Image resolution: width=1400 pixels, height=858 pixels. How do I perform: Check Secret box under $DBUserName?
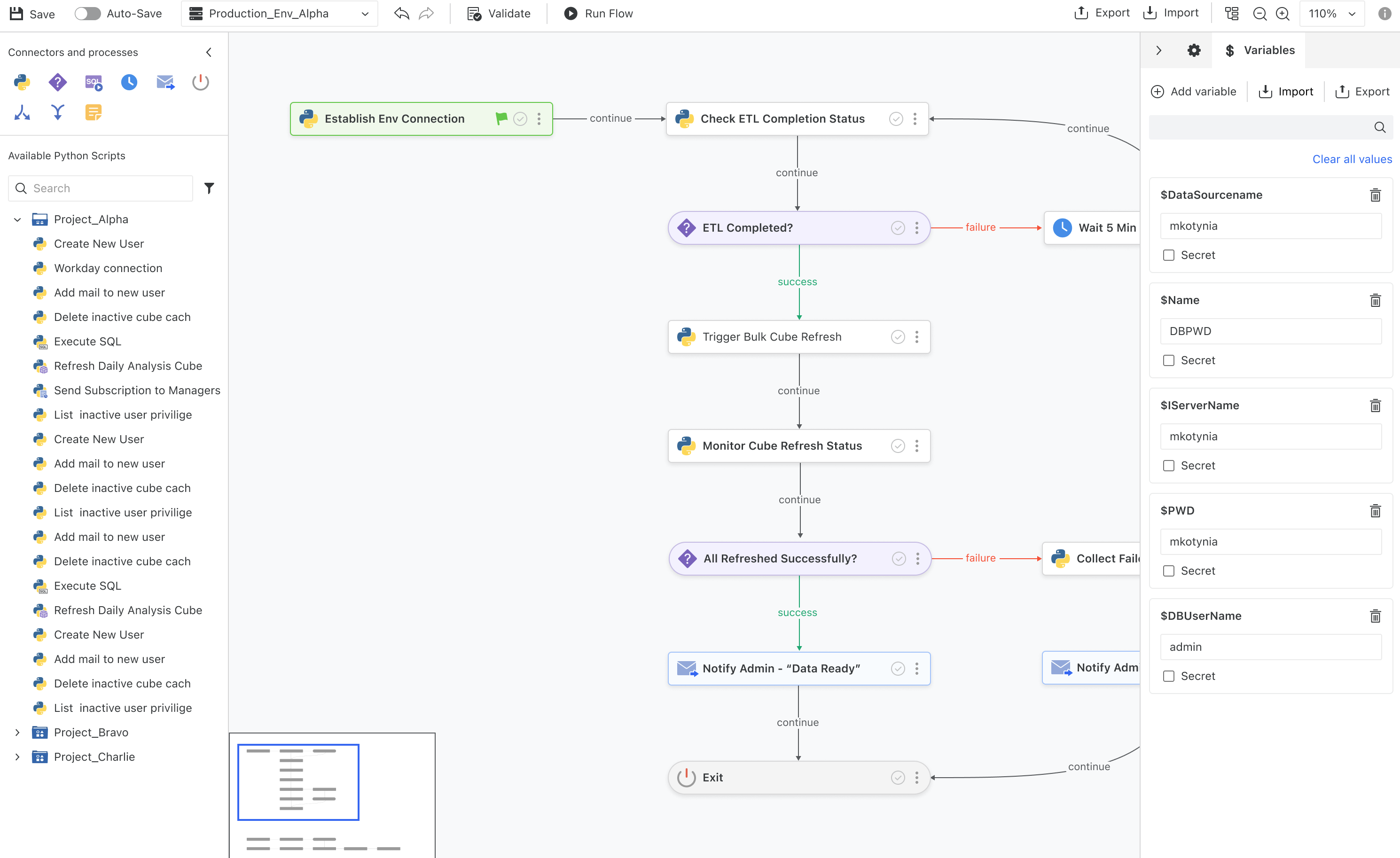1168,676
